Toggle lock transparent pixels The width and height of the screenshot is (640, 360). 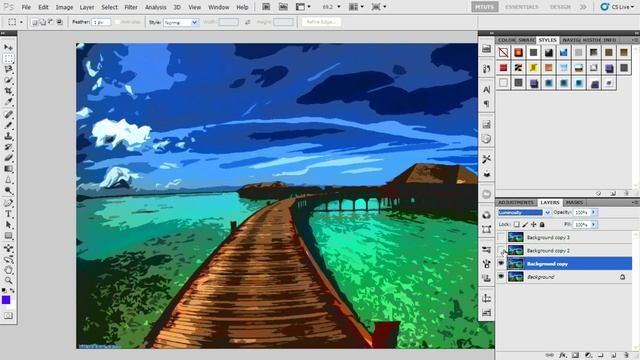(516, 224)
